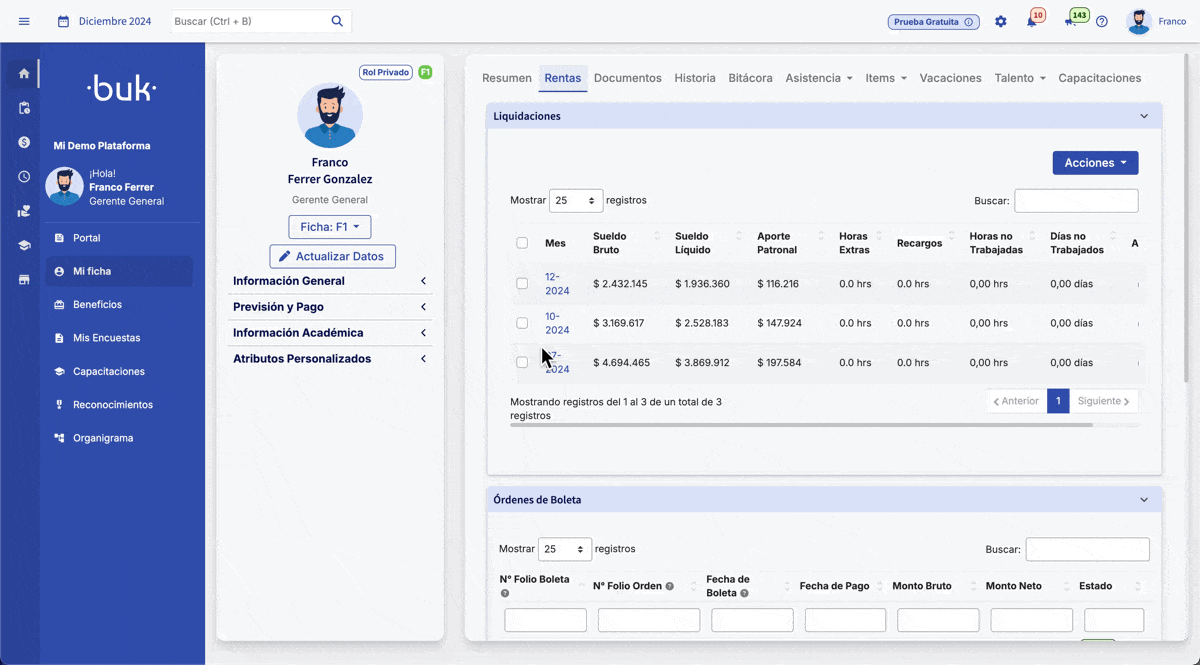
Task: Select the clock icon in left rail
Action: [24, 176]
